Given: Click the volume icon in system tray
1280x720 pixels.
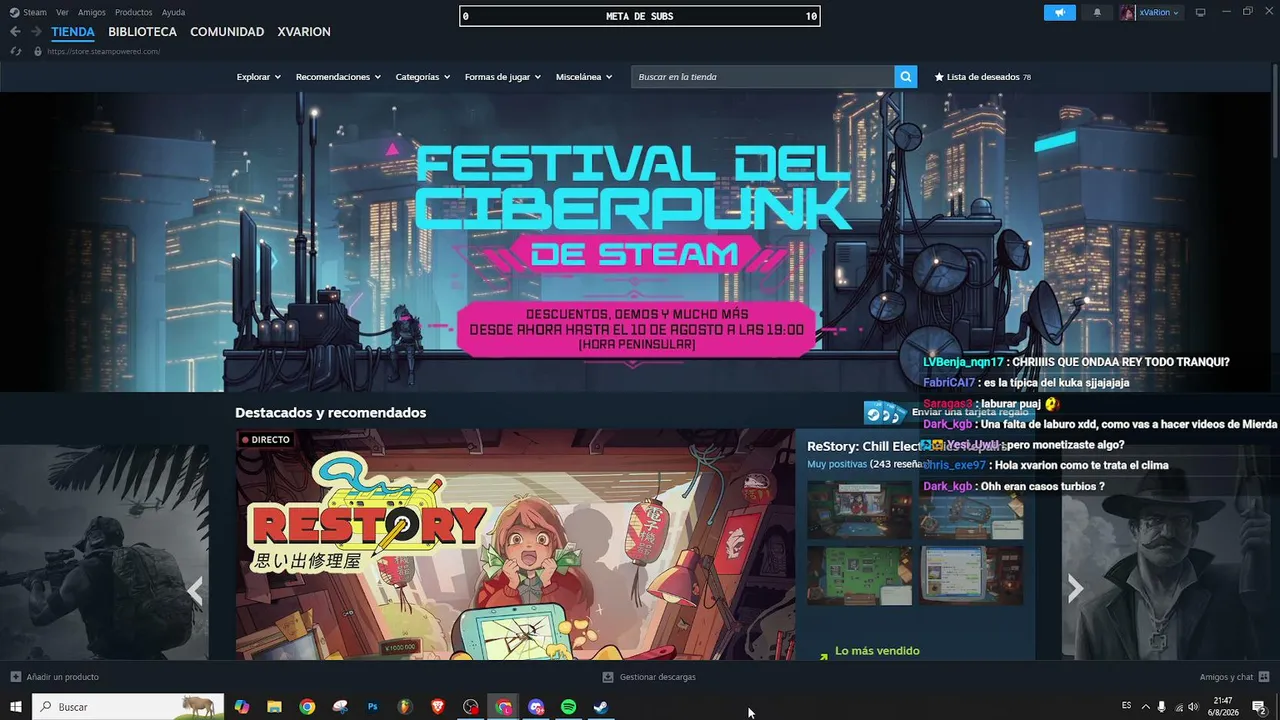Looking at the screenshot, I should (x=1193, y=707).
